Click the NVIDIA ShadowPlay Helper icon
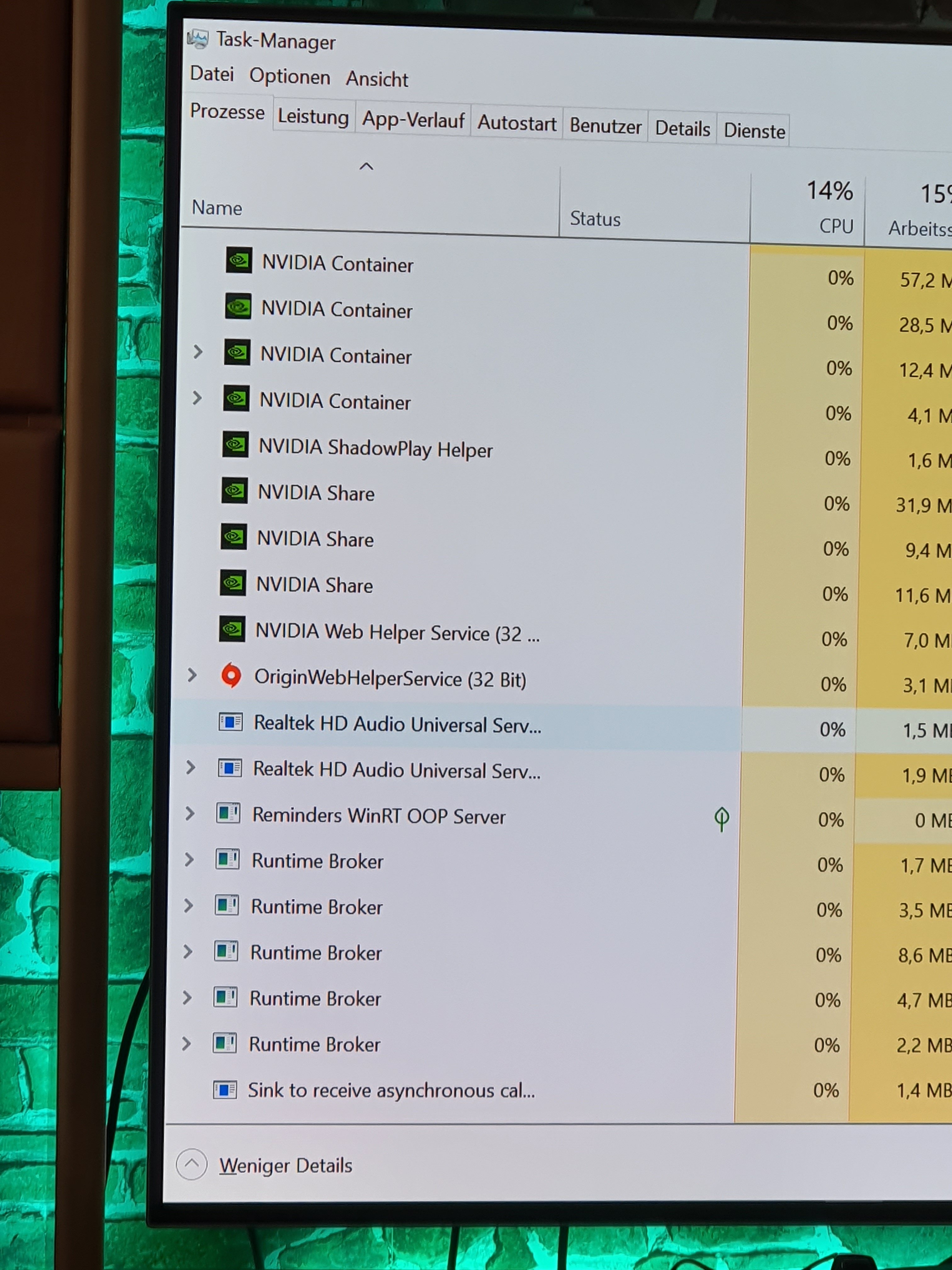Screen dimensions: 952x1270 click(x=235, y=444)
